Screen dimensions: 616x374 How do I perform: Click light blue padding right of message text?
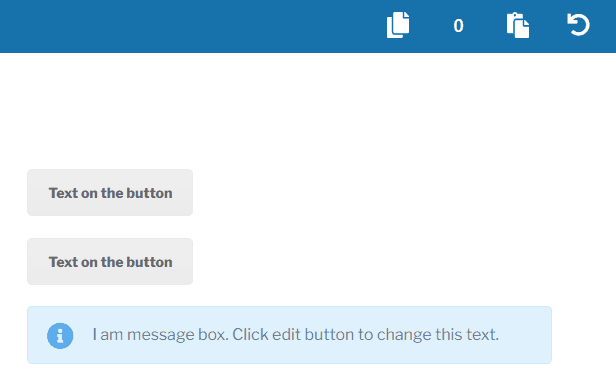tap(525, 335)
